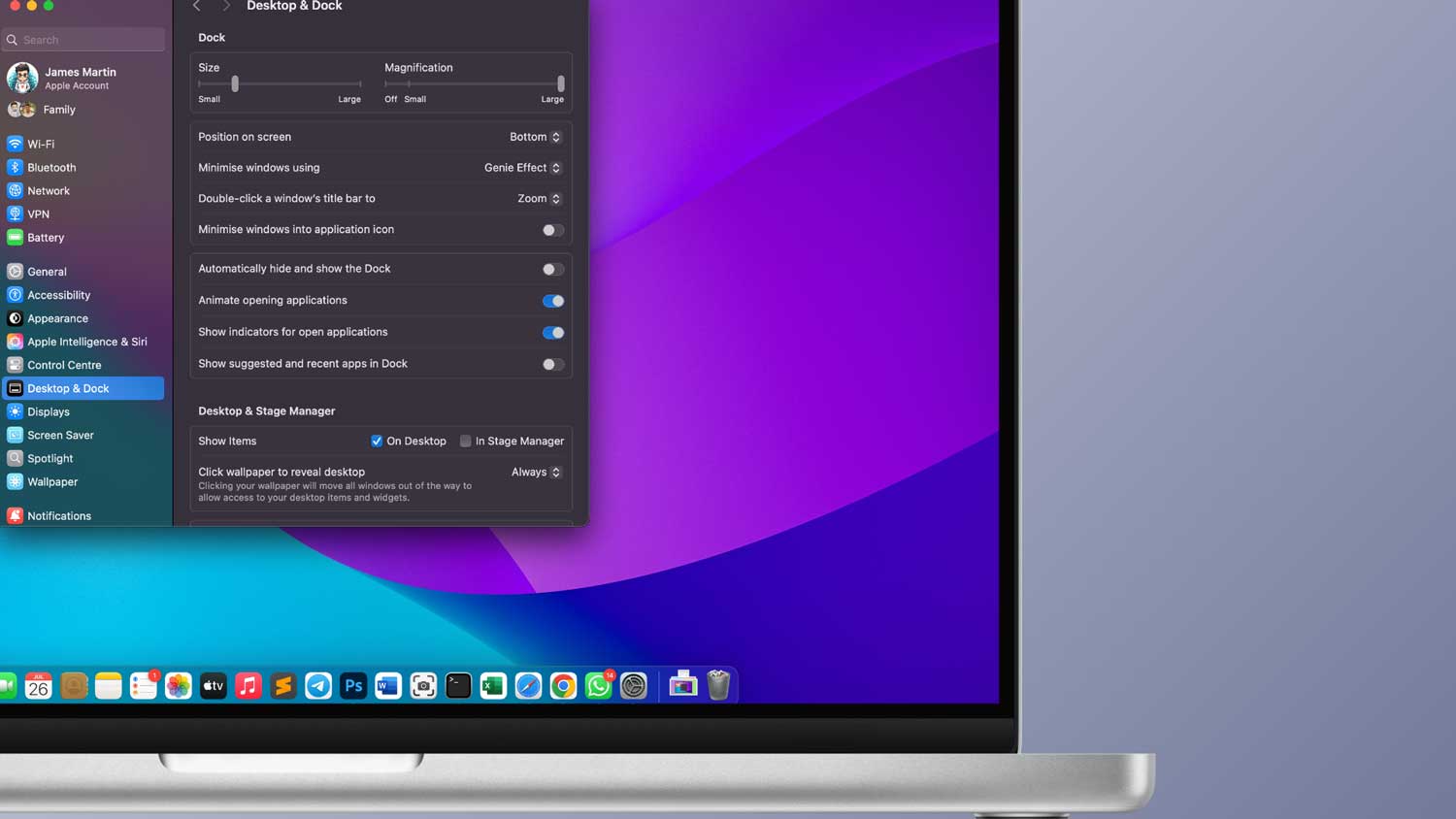Launch Photoshop from the Dock
This screenshot has width=1456, height=819.
click(x=353, y=686)
